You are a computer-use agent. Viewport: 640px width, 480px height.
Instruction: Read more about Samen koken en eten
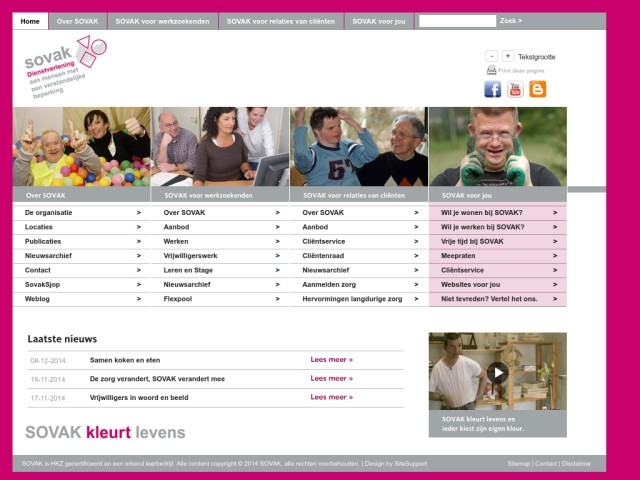coord(331,360)
